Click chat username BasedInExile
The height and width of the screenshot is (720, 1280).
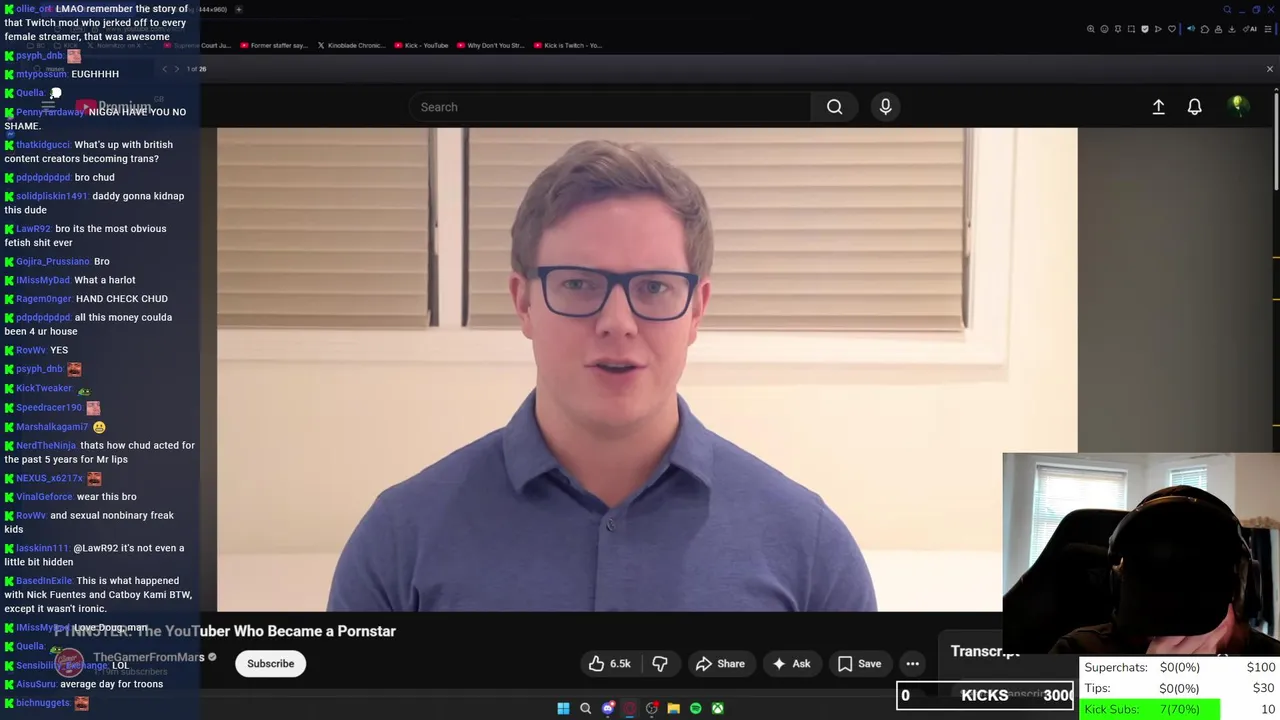[44, 581]
